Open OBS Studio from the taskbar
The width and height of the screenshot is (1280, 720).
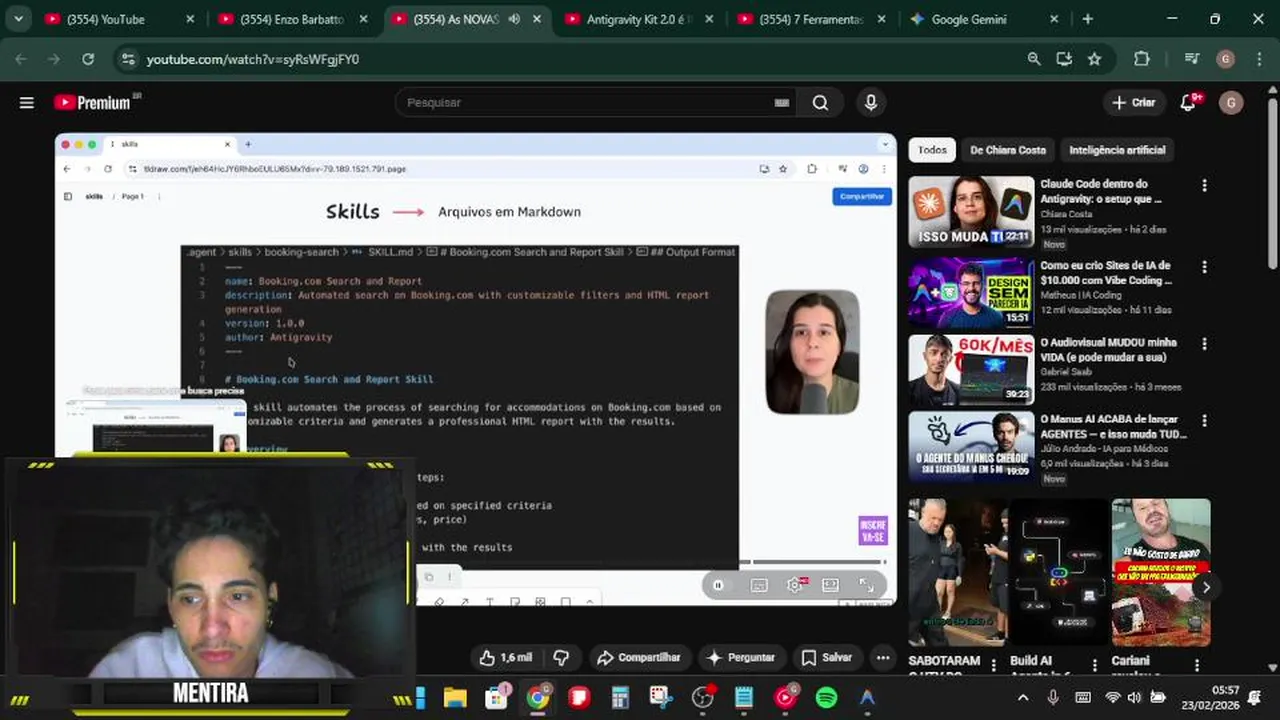[703, 698]
